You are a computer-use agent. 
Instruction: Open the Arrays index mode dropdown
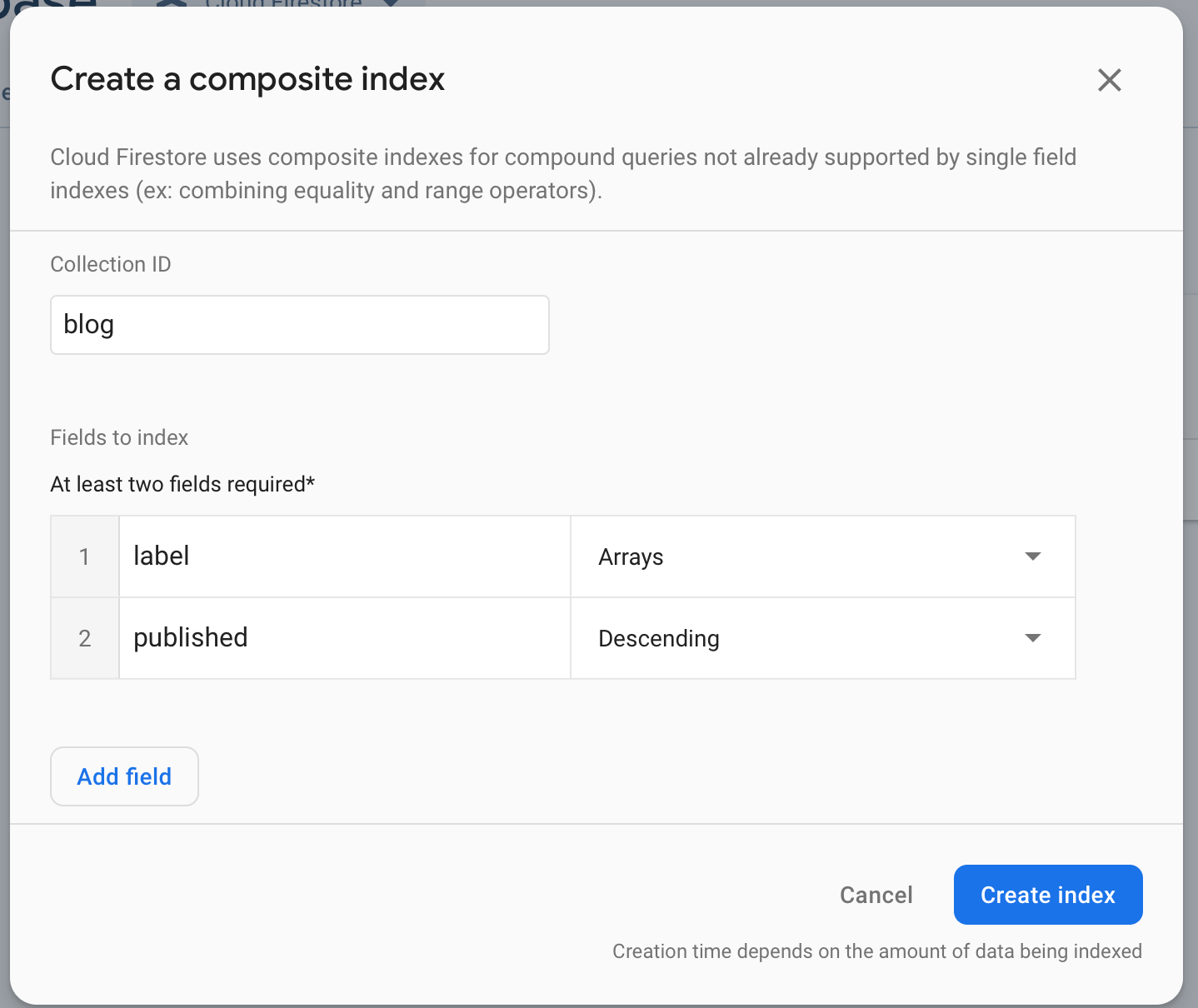823,556
